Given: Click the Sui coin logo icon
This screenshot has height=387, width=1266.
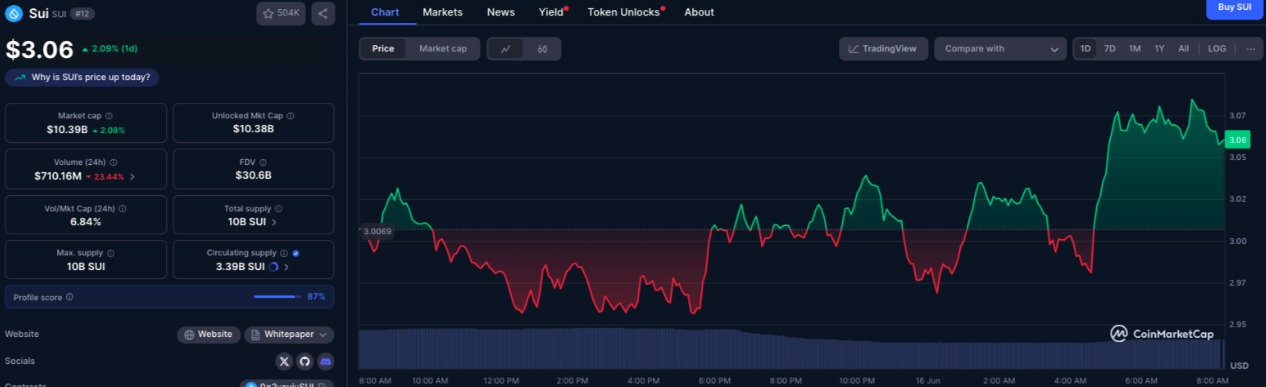Looking at the screenshot, I should click(13, 14).
